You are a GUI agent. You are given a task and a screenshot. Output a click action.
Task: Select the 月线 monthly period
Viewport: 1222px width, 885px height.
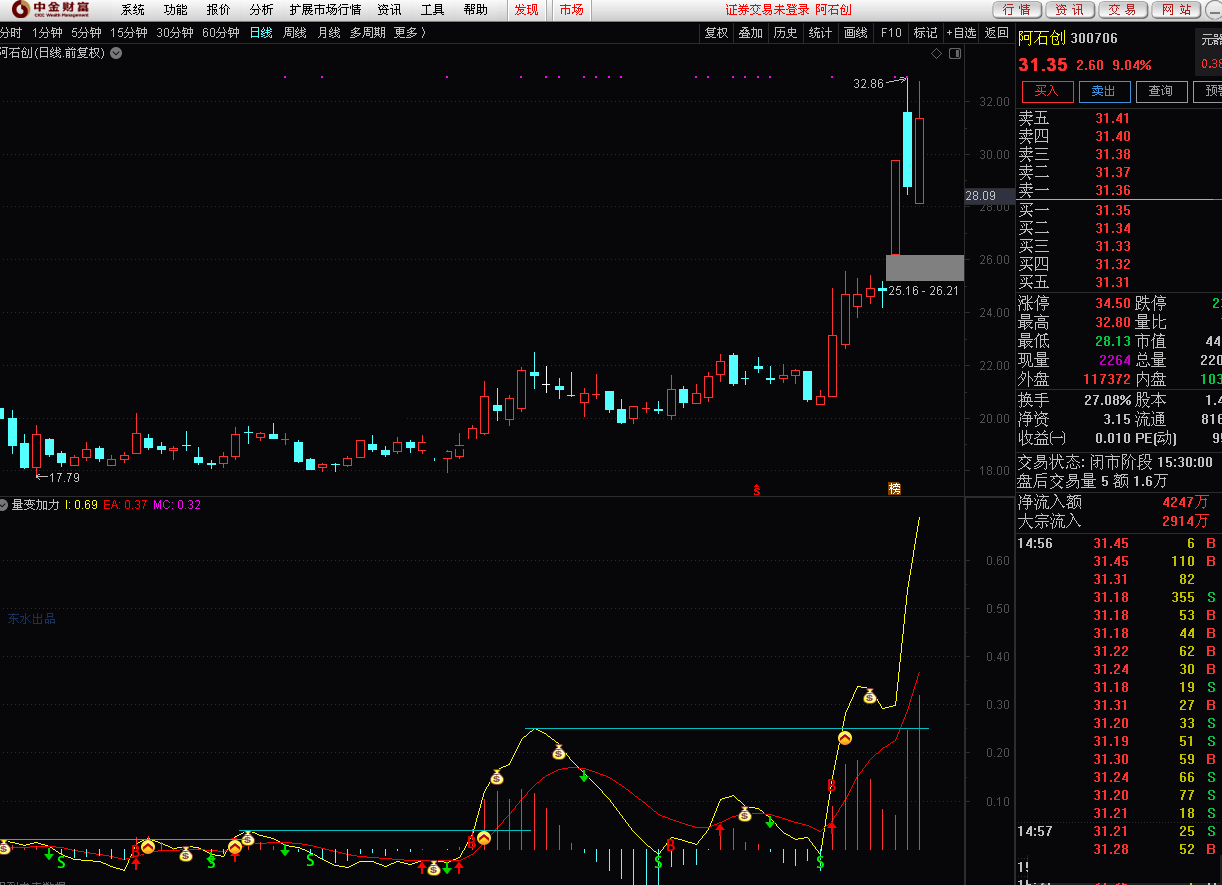328,32
